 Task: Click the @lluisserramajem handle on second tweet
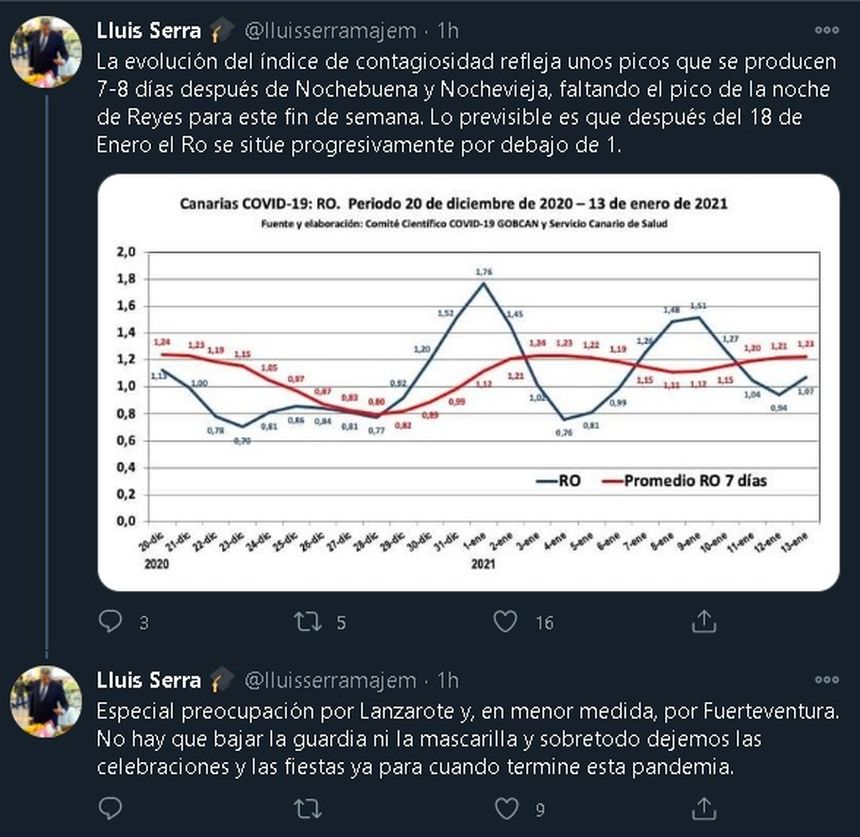point(330,681)
